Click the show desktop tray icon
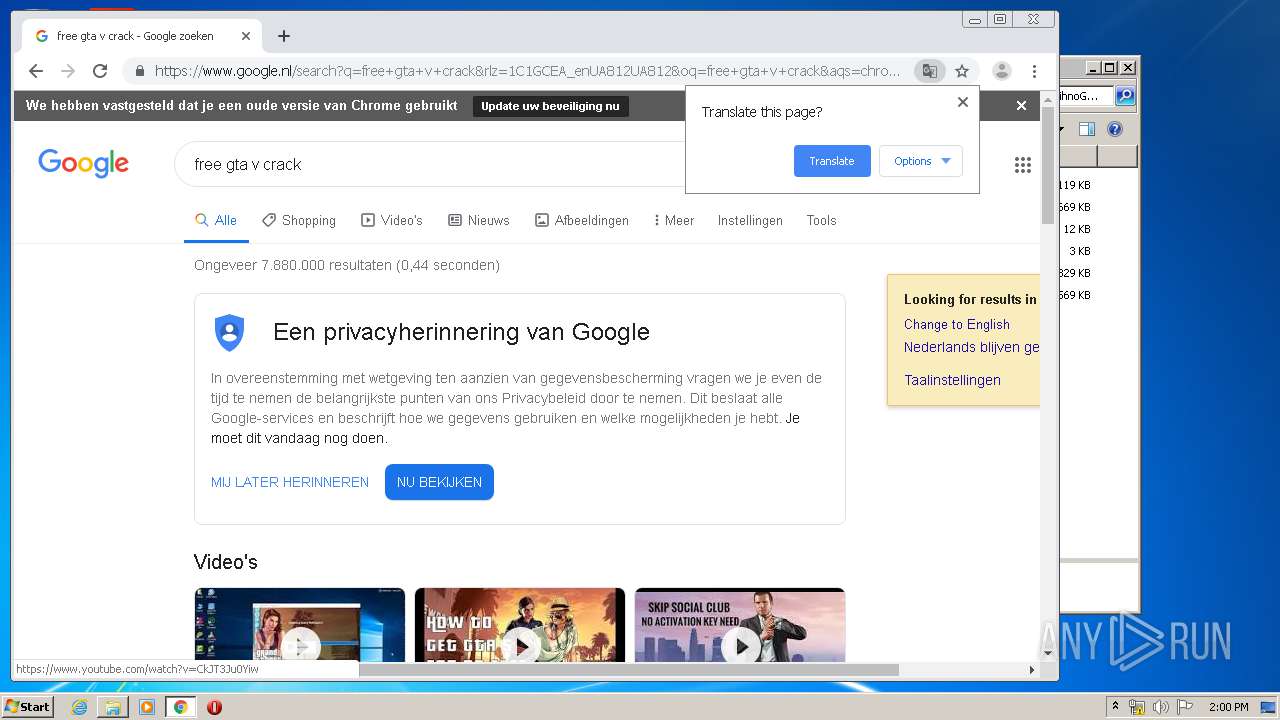 click(1268, 707)
